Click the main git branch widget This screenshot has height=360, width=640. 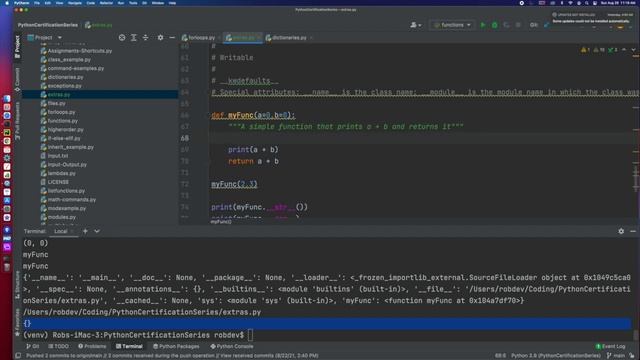(x=616, y=356)
